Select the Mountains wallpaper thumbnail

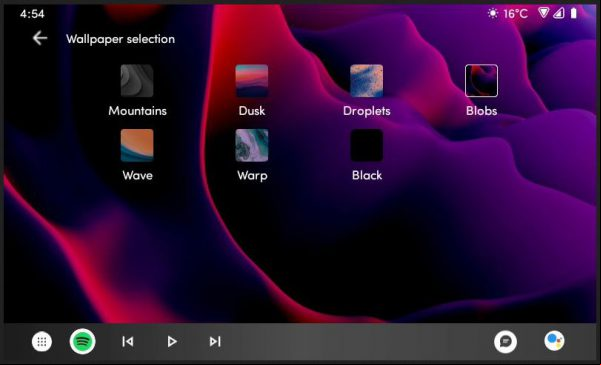click(137, 81)
